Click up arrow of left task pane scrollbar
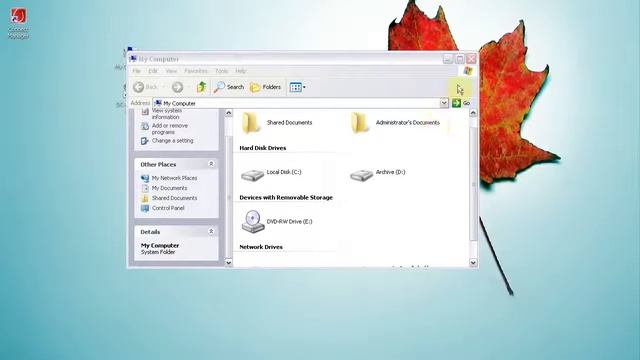Image resolution: width=640 pixels, height=360 pixels. 229,113
